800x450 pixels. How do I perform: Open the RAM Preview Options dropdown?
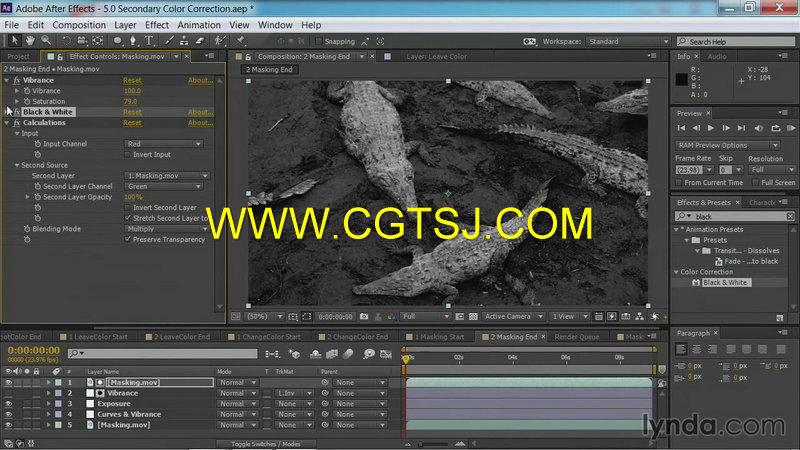pos(728,145)
